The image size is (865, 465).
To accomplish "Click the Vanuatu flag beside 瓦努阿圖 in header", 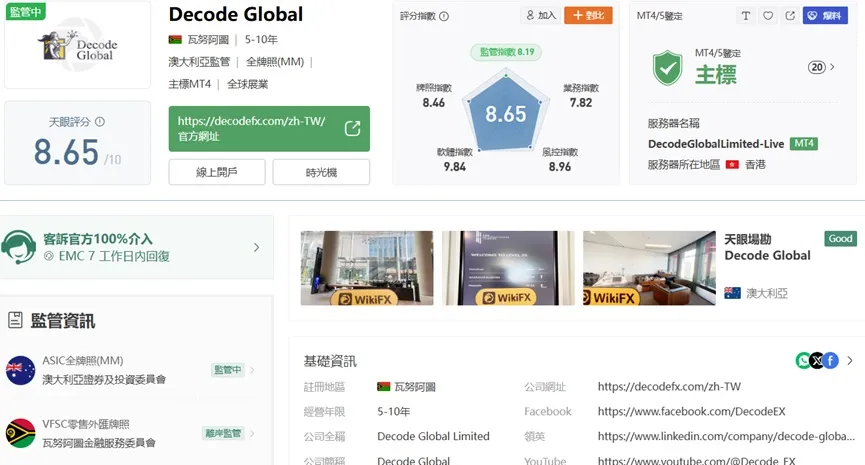I will (x=175, y=39).
